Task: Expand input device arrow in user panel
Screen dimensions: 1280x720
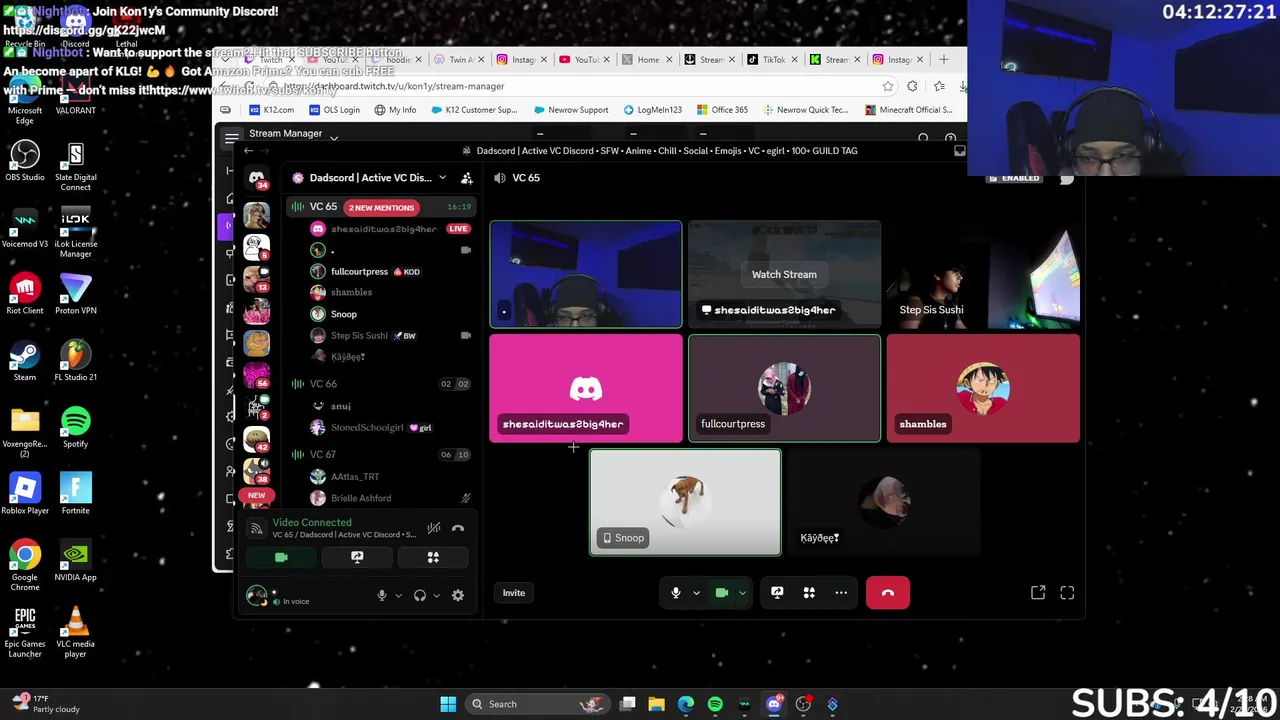Action: pyautogui.click(x=398, y=595)
